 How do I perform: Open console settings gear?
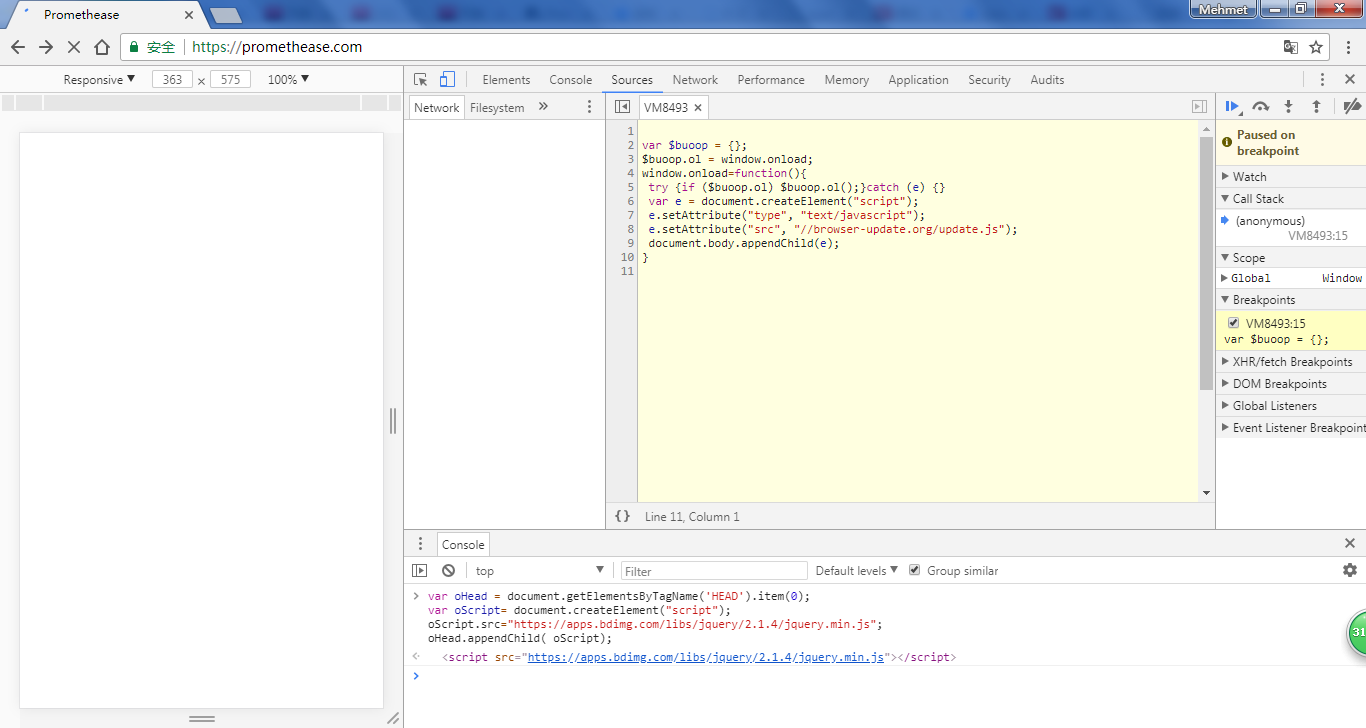pos(1350,570)
